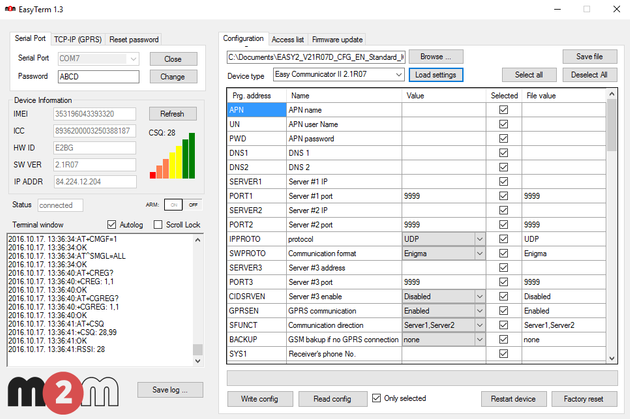Uncheck the Selected box for IPPROTO row
This screenshot has height=419, width=630.
[503, 239]
